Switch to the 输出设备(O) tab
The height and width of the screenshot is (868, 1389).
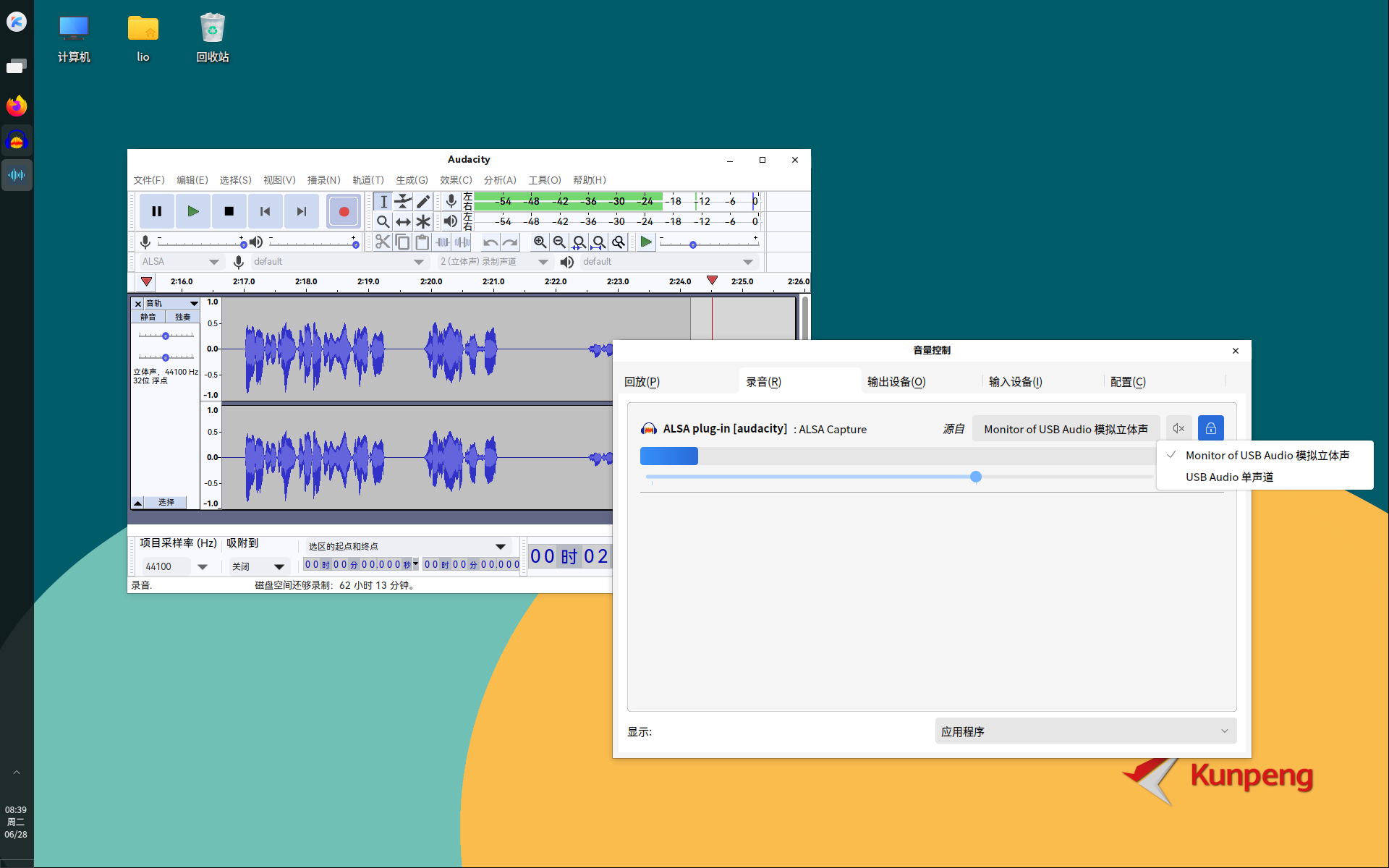click(896, 381)
